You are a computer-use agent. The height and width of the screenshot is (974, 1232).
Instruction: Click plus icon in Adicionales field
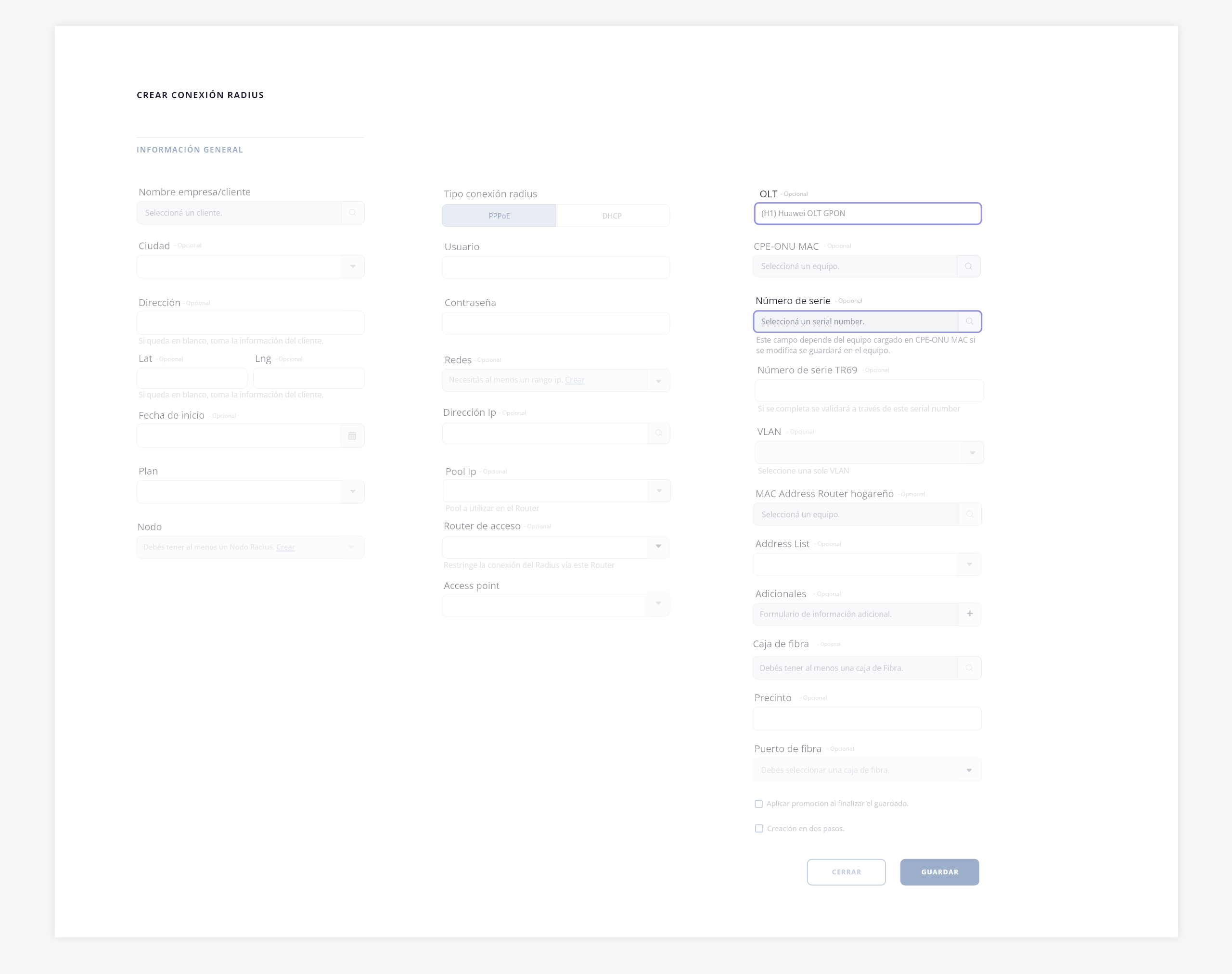tap(970, 614)
